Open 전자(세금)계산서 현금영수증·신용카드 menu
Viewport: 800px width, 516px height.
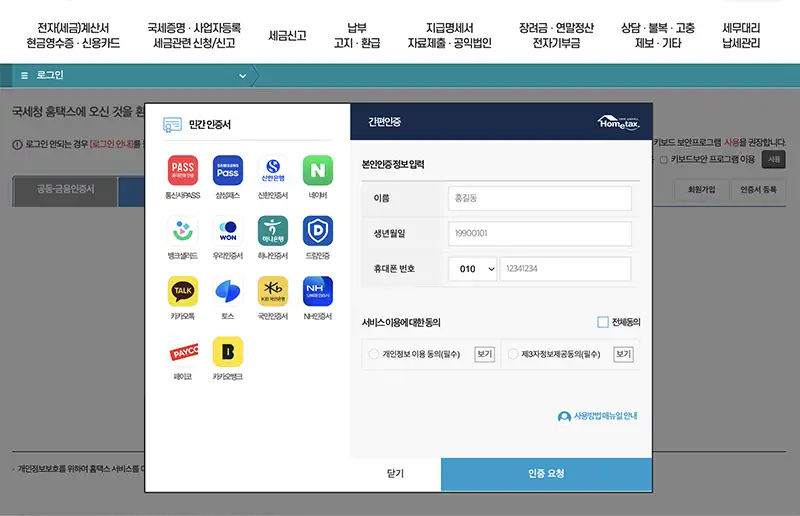(73, 35)
